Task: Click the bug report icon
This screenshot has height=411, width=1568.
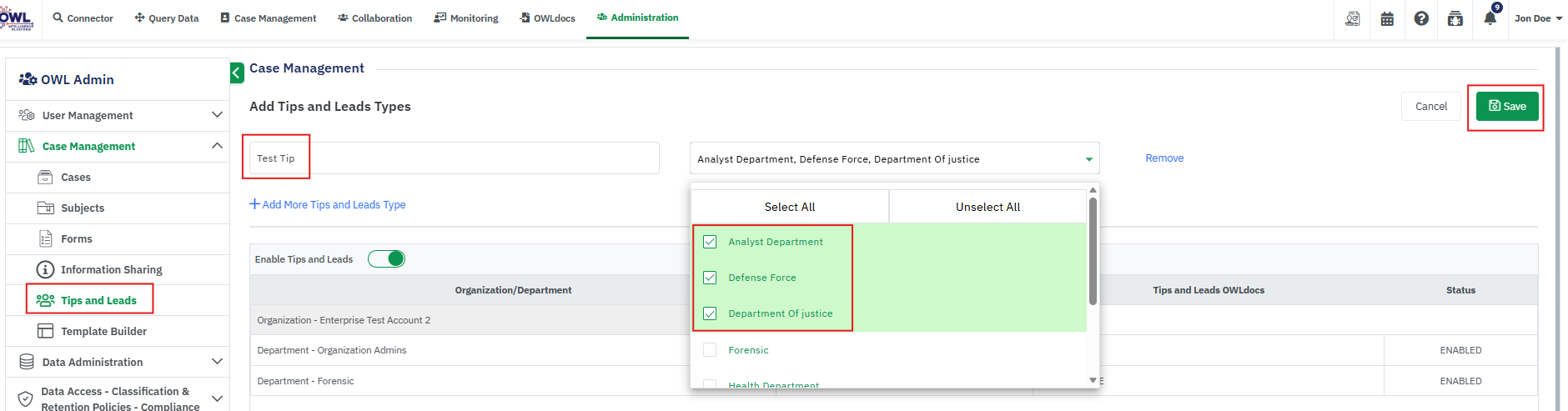Action: click(x=1455, y=18)
